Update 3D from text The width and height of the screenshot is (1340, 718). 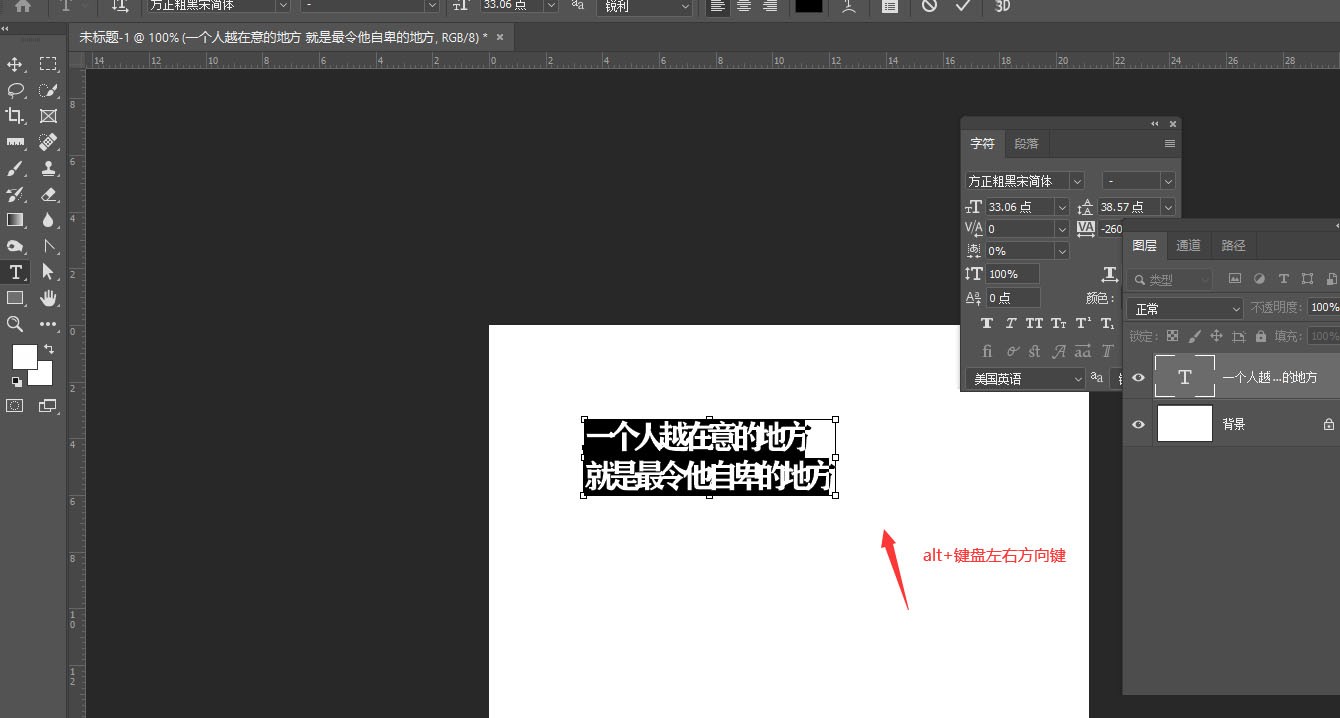click(x=1003, y=6)
